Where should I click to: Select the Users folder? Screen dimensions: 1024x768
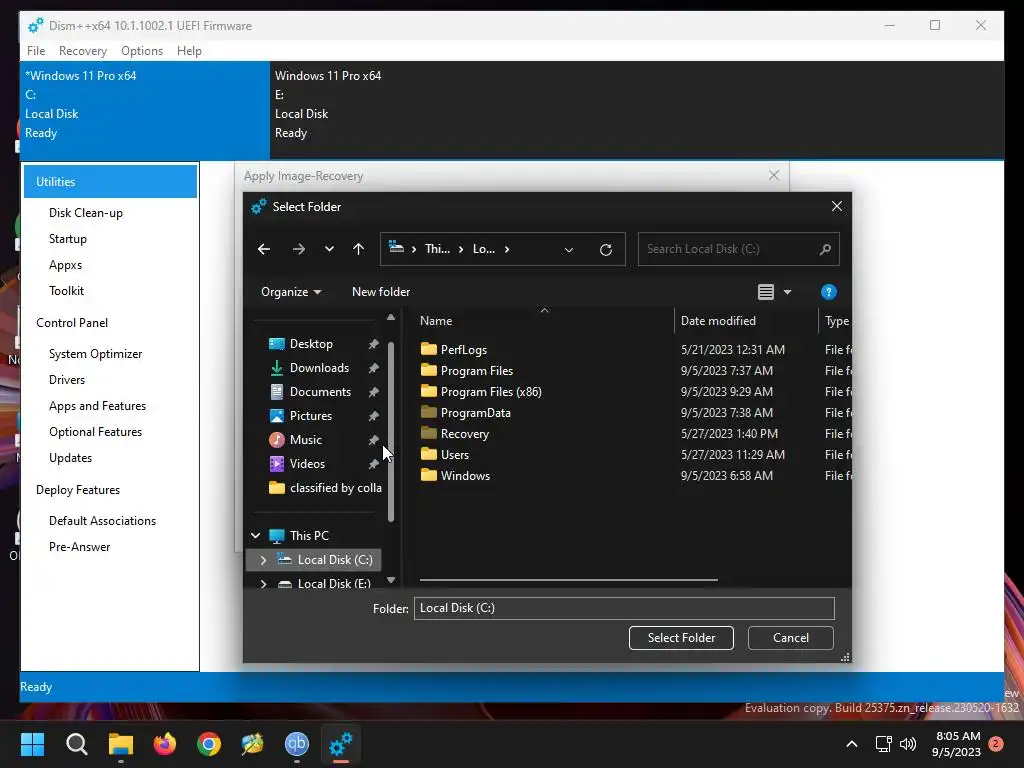click(455, 455)
